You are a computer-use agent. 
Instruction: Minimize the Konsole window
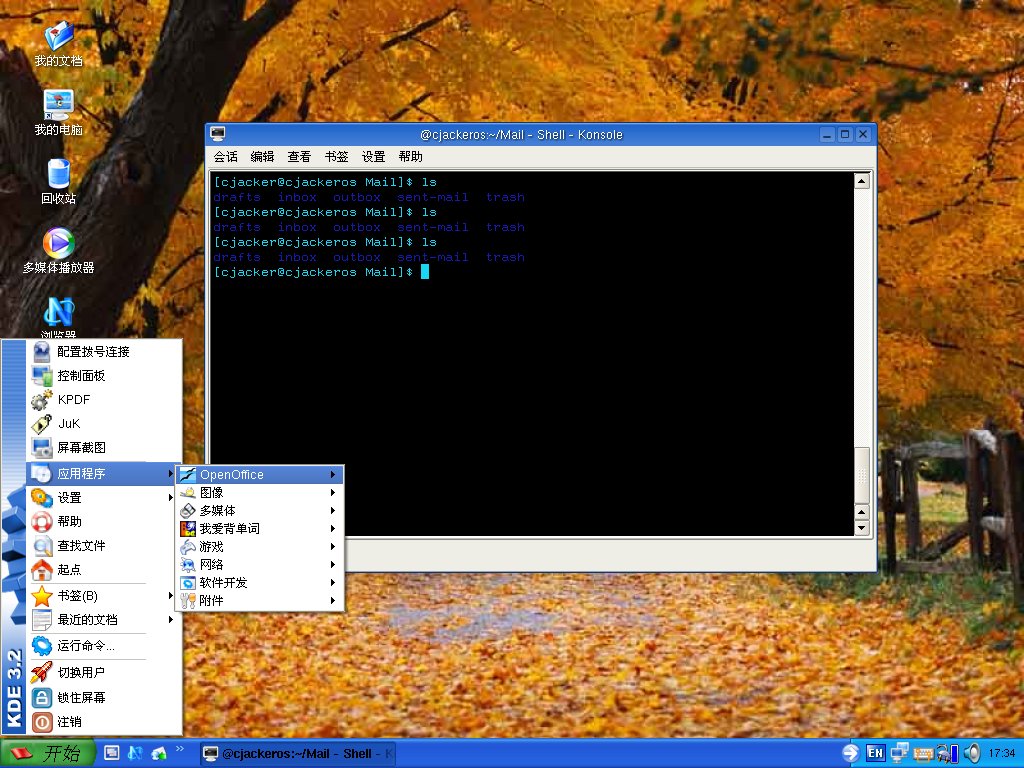coord(827,135)
